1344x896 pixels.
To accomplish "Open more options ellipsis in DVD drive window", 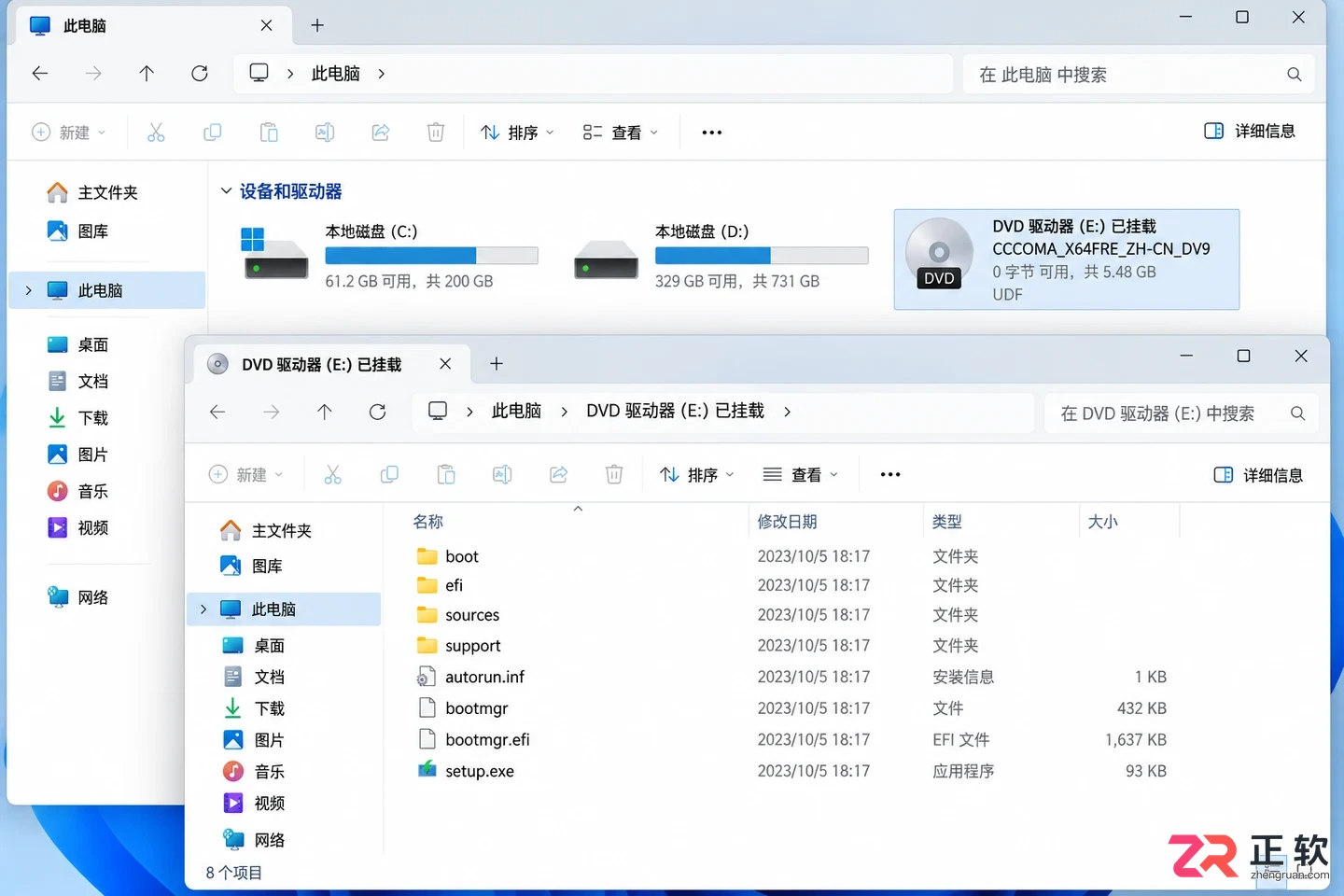I will [x=890, y=475].
